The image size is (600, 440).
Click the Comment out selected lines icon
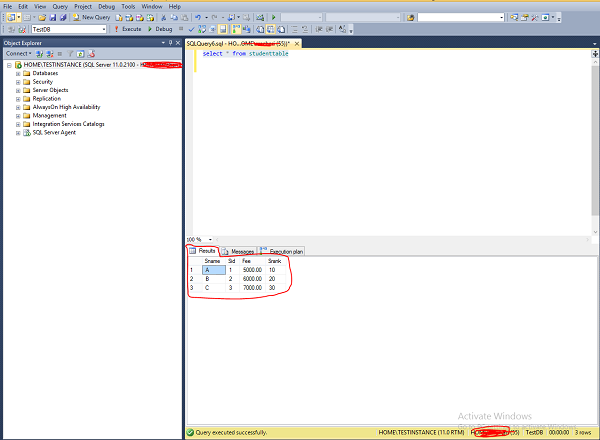tap(294, 29)
